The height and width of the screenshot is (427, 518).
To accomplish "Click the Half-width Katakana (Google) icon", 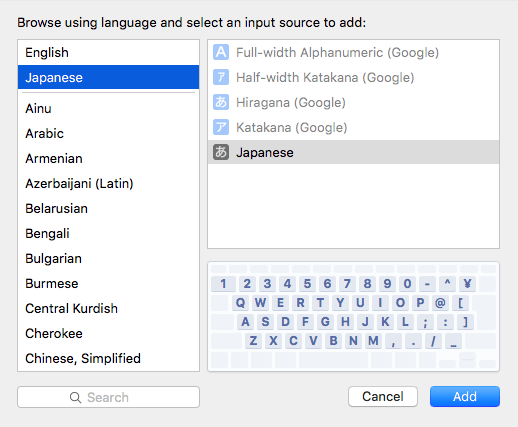I will click(221, 77).
